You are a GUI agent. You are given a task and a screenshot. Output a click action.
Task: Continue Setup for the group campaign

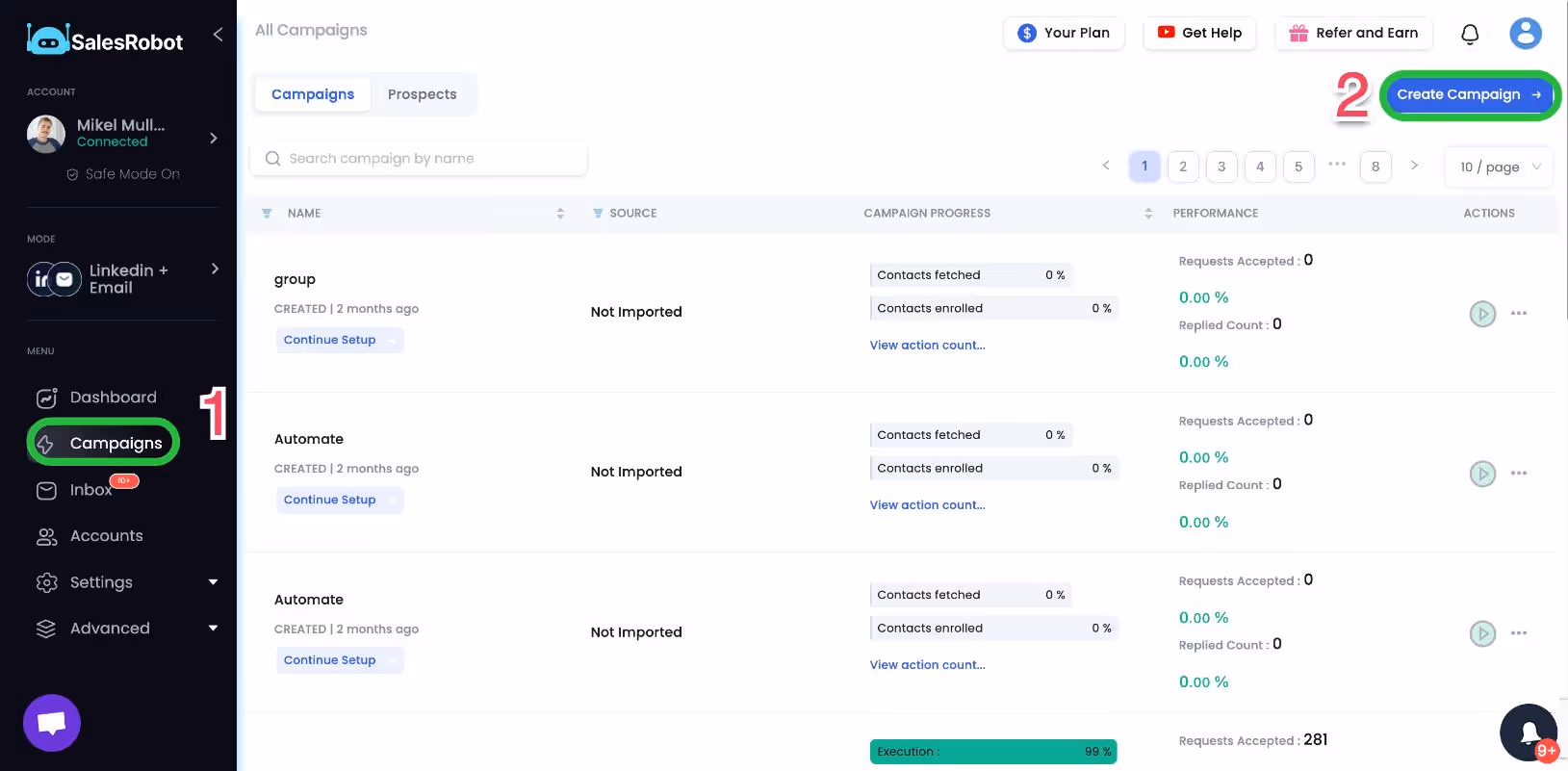click(x=340, y=340)
